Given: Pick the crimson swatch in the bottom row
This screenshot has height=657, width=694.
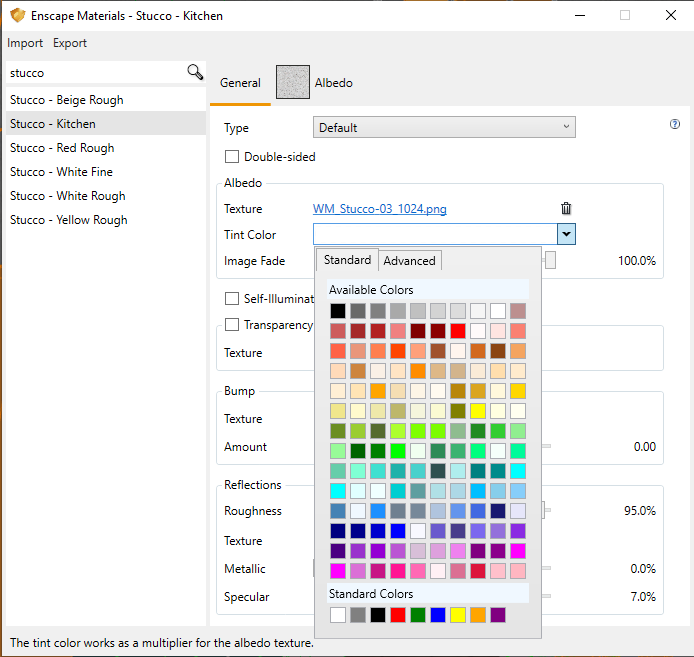Looking at the screenshot, I should click(x=478, y=571).
